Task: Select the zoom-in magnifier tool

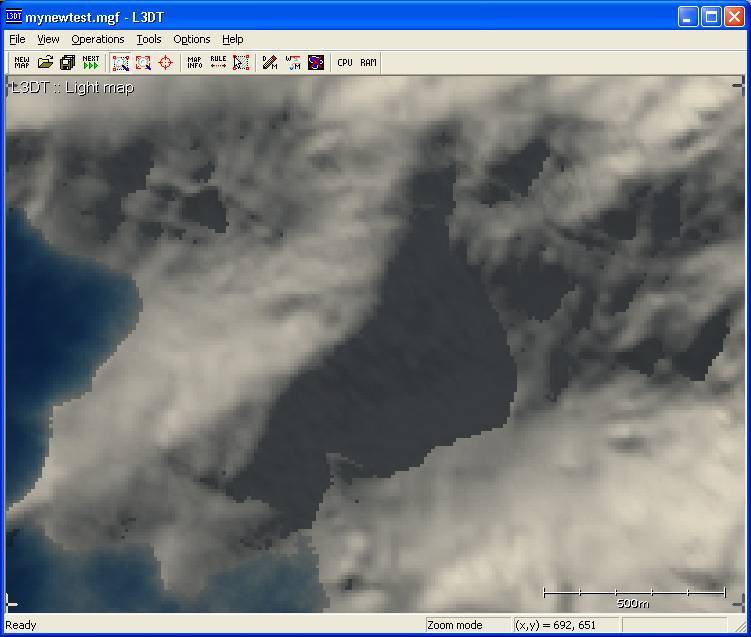Action: (x=121, y=62)
